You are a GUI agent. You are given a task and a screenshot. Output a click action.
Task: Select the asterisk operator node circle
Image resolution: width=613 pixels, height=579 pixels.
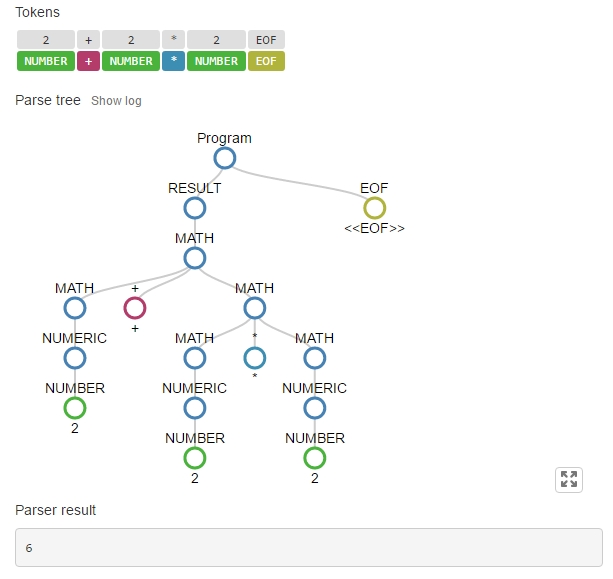[x=255, y=358]
